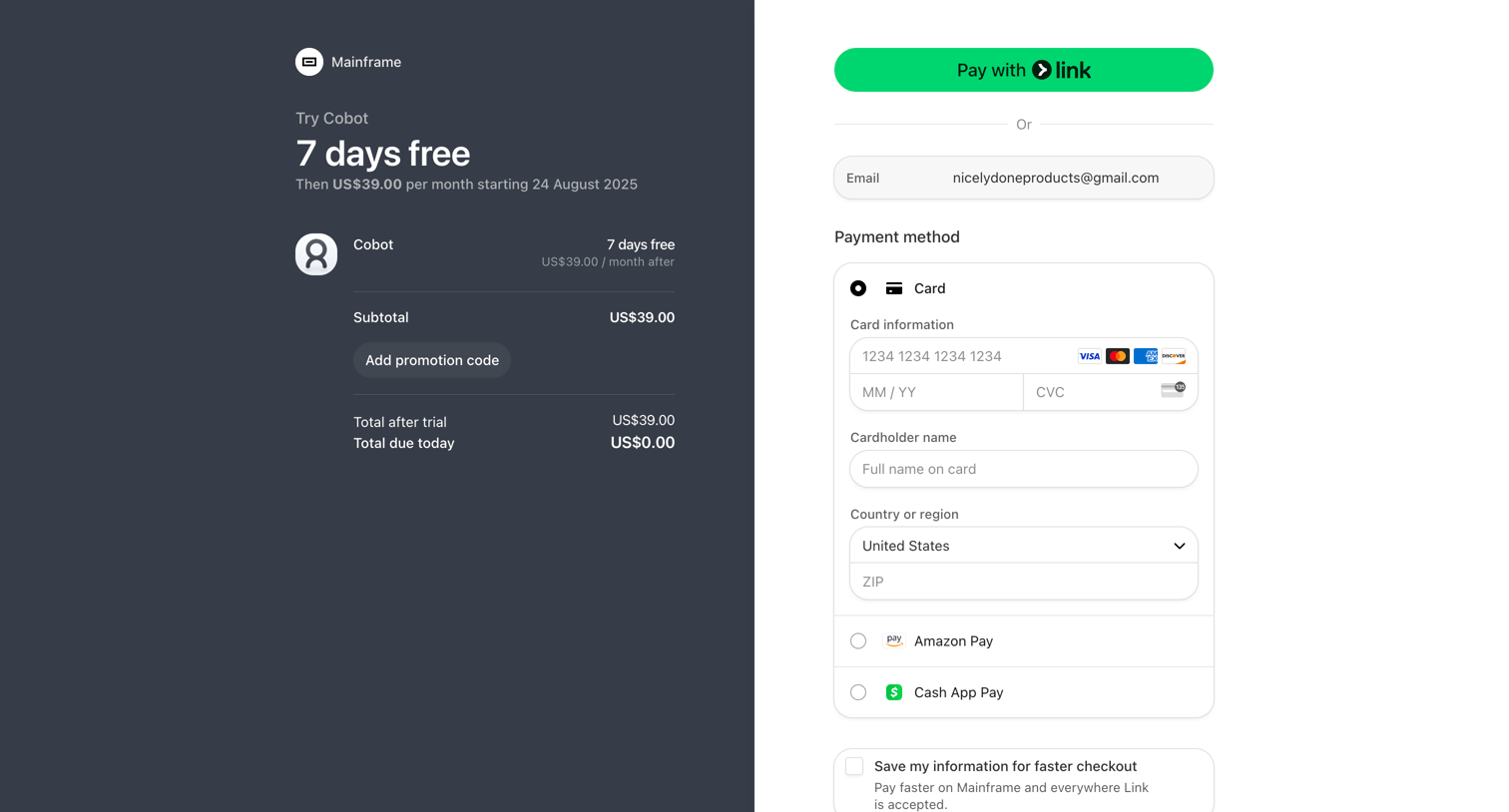This screenshot has height=812, width=1509.
Task: Click the Cash App Pay label
Action: (959, 692)
